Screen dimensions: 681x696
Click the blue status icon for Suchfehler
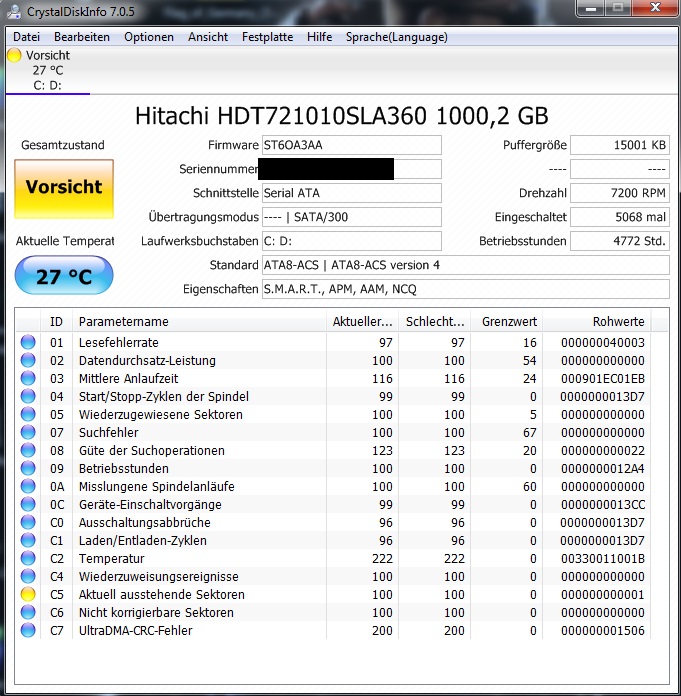pyautogui.click(x=28, y=432)
